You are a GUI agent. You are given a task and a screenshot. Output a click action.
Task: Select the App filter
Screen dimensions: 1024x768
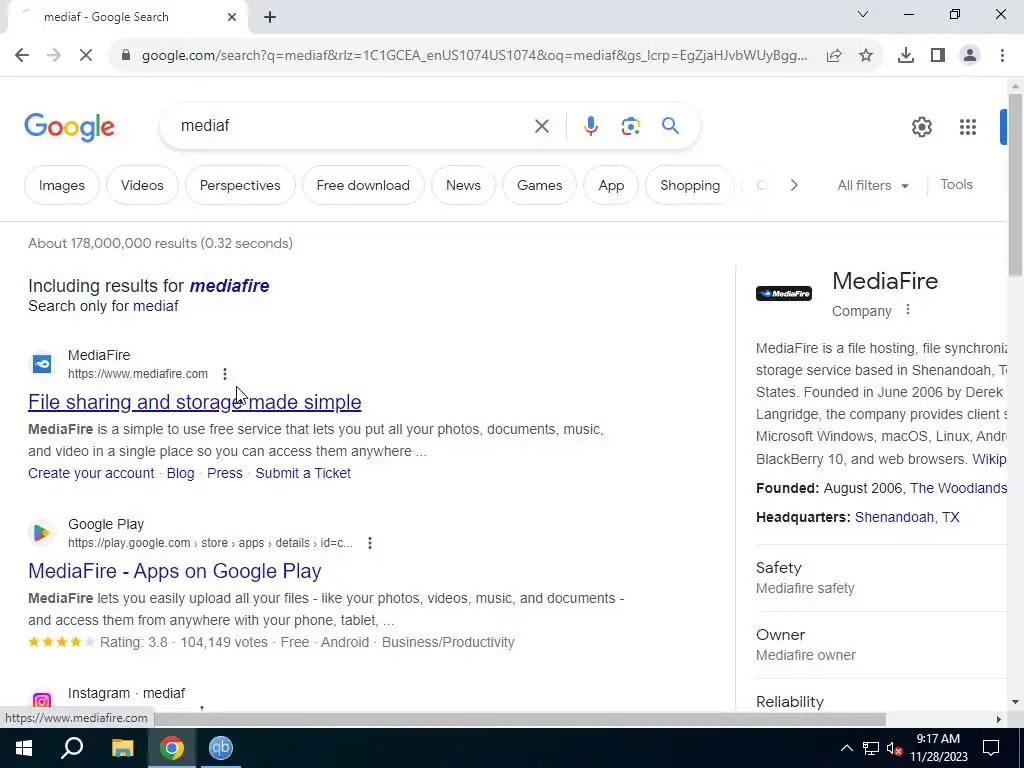click(611, 185)
